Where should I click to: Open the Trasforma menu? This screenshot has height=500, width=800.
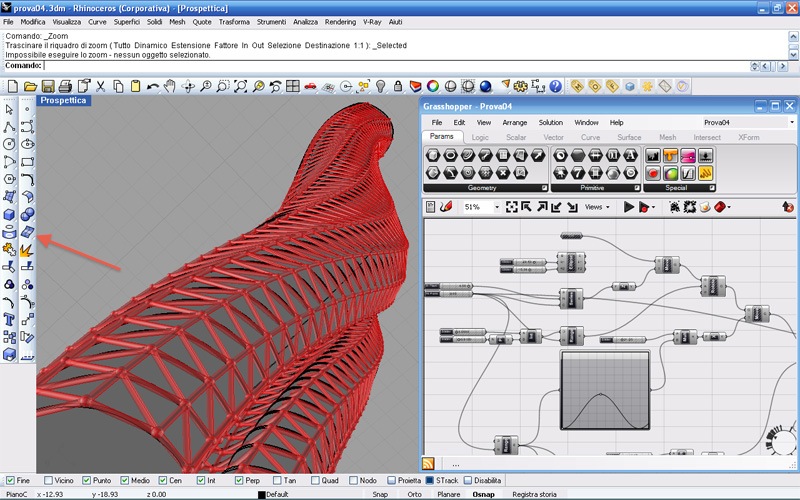pyautogui.click(x=234, y=22)
